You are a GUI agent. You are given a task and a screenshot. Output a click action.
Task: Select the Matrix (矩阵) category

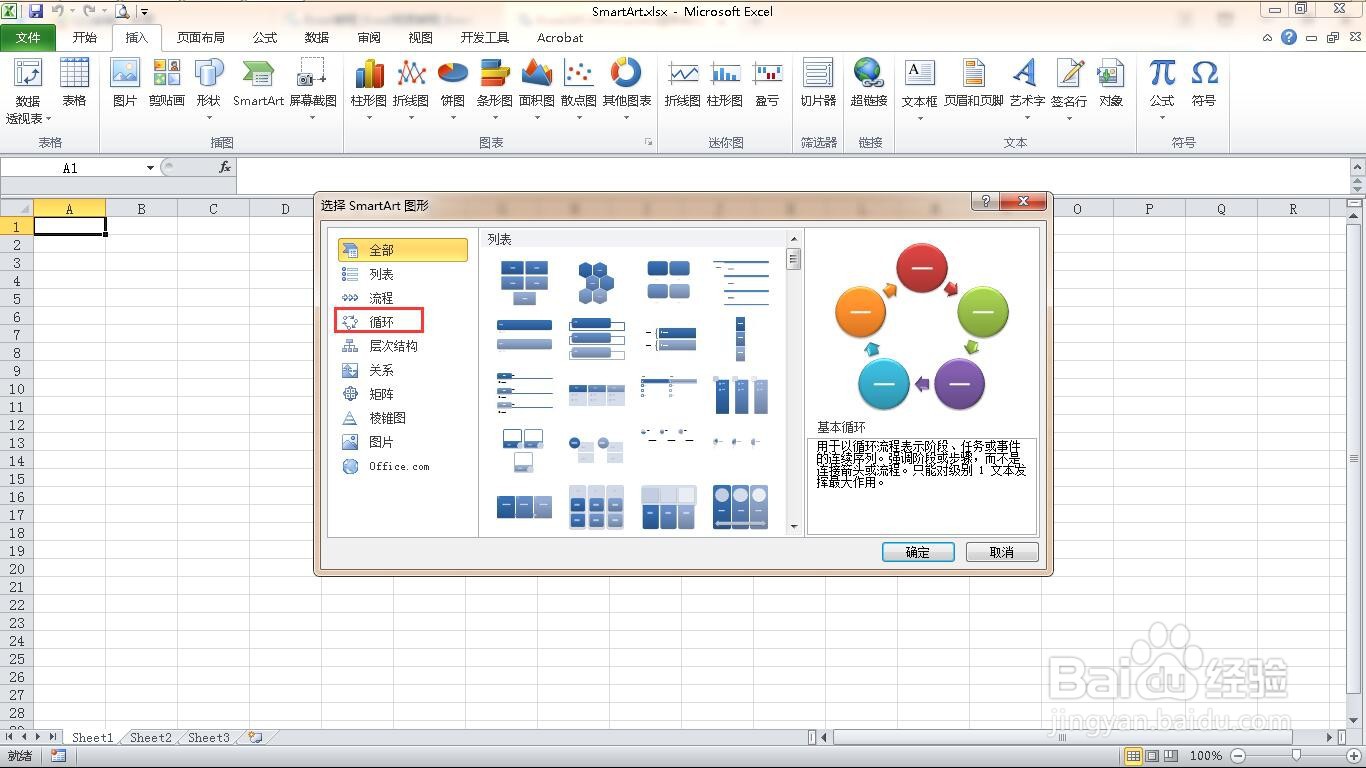pyautogui.click(x=403, y=394)
